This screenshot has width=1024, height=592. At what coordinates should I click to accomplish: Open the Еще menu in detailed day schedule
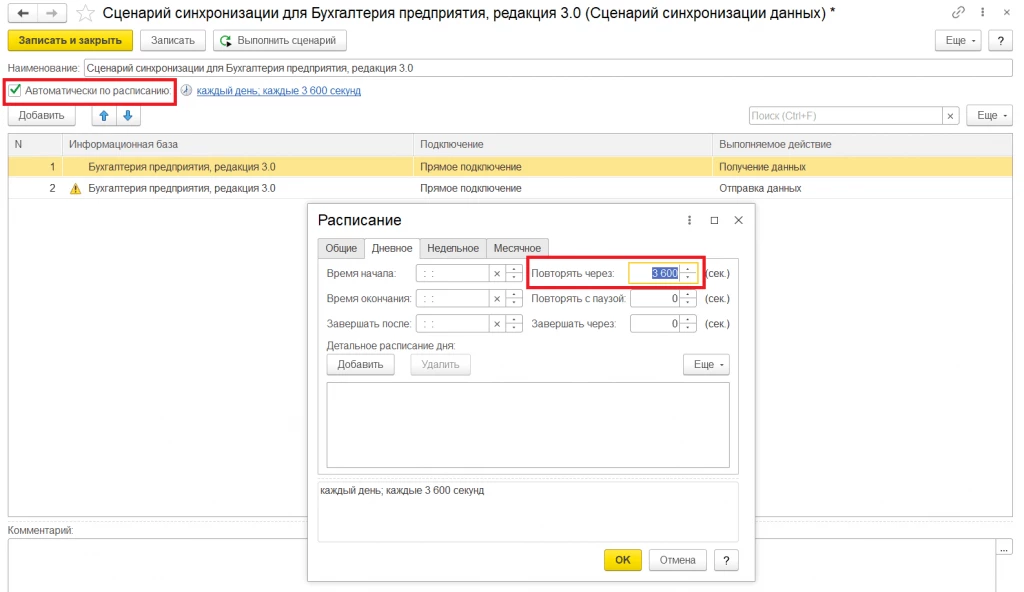[x=707, y=365]
